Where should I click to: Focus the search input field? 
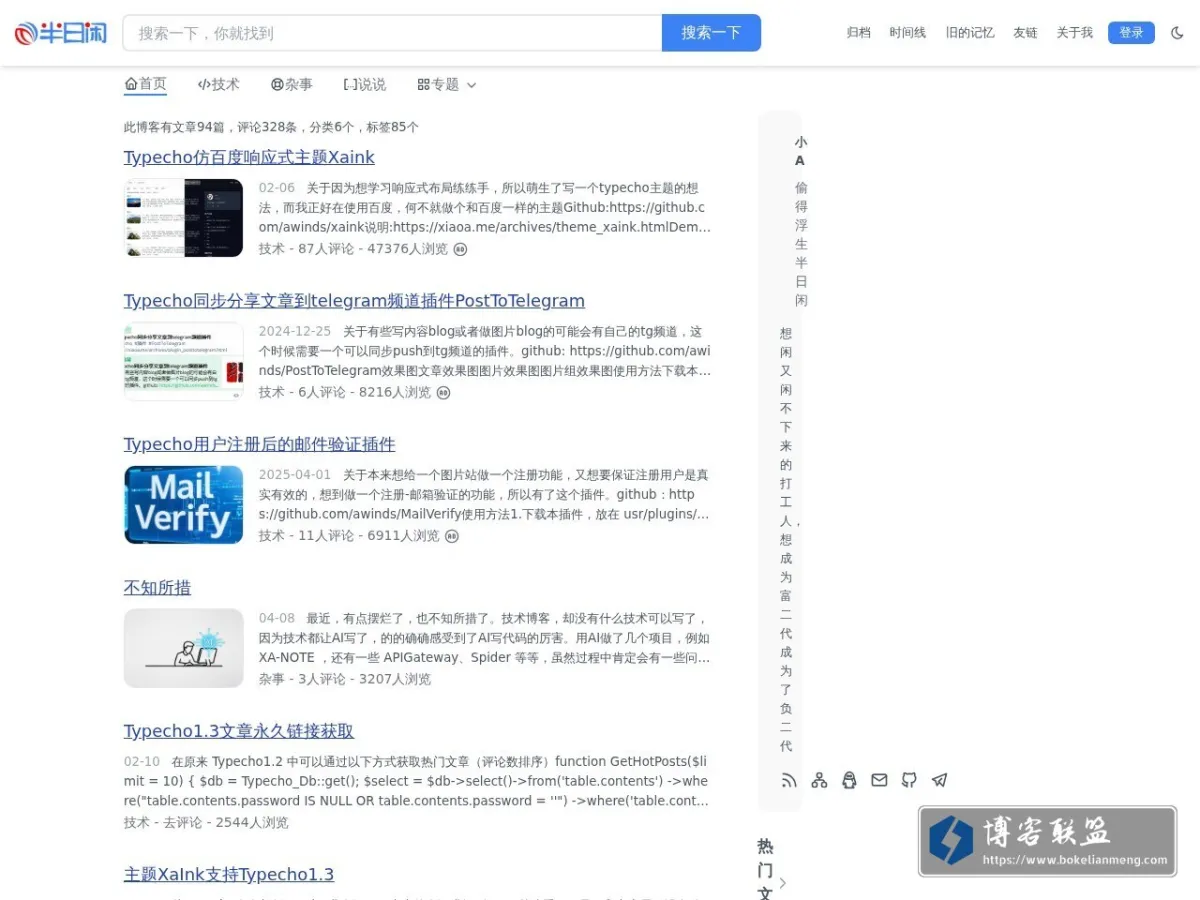click(392, 33)
